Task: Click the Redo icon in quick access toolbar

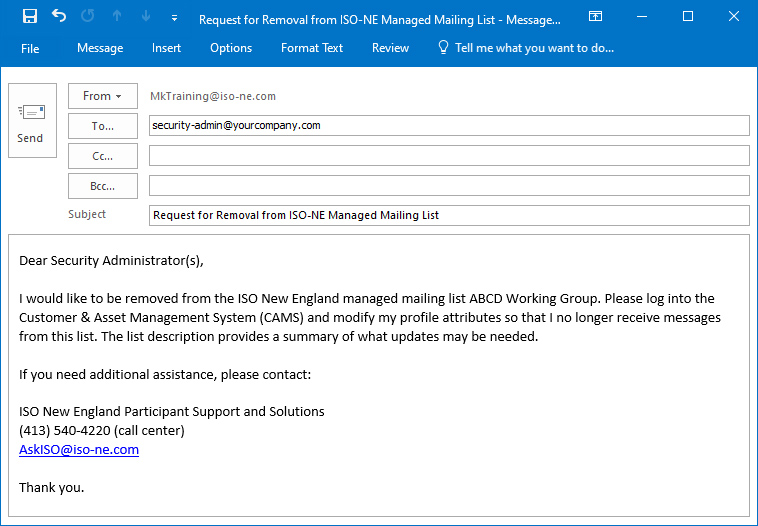Action: click(x=87, y=17)
